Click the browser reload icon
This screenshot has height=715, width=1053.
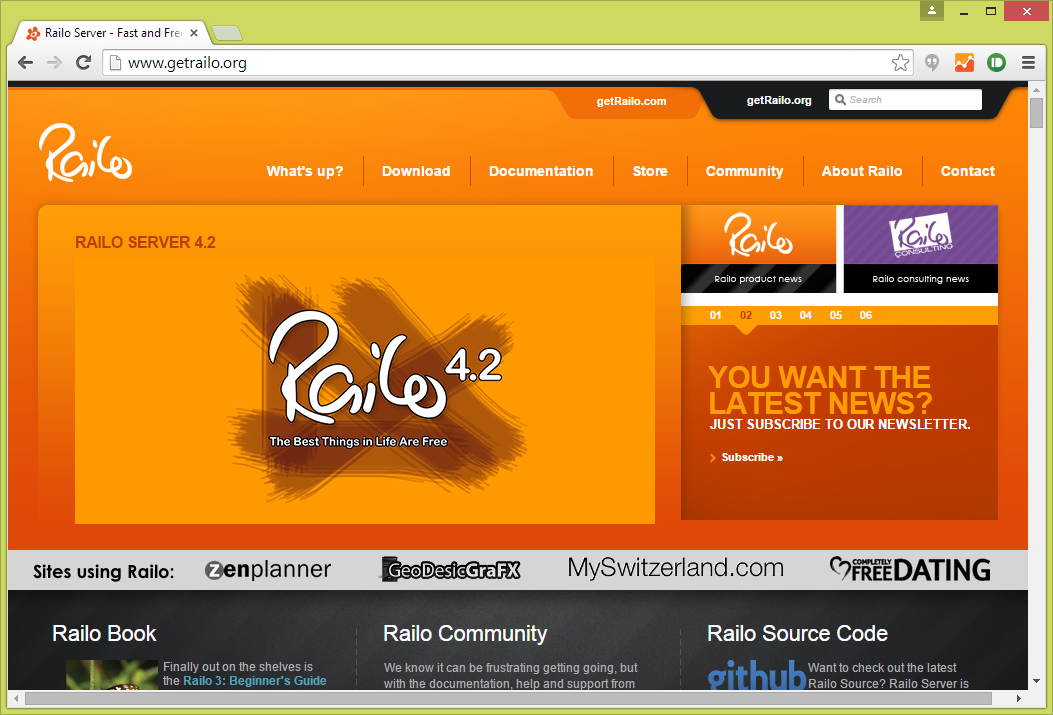coord(83,62)
